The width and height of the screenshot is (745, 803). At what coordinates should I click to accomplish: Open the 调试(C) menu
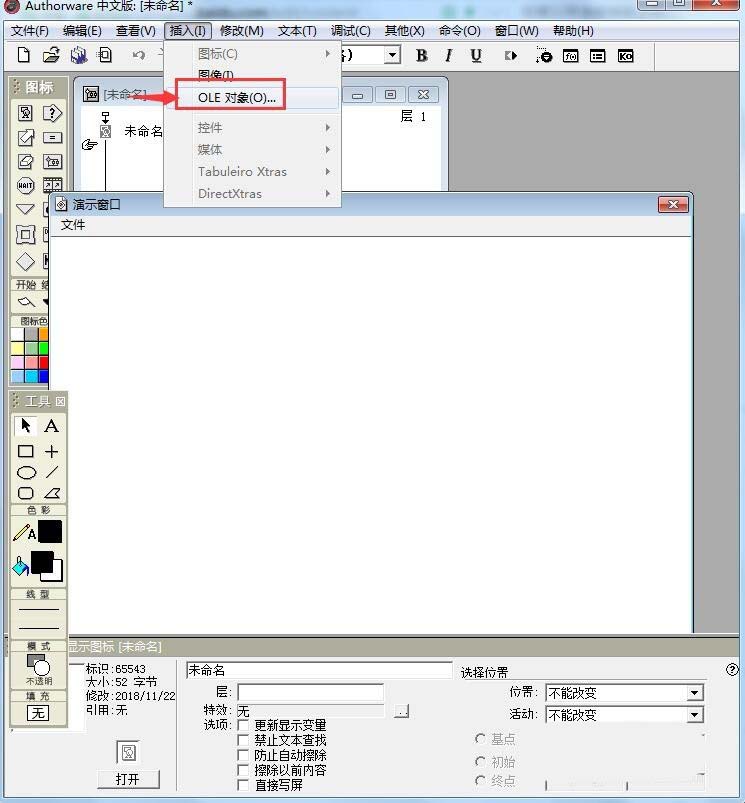point(350,31)
